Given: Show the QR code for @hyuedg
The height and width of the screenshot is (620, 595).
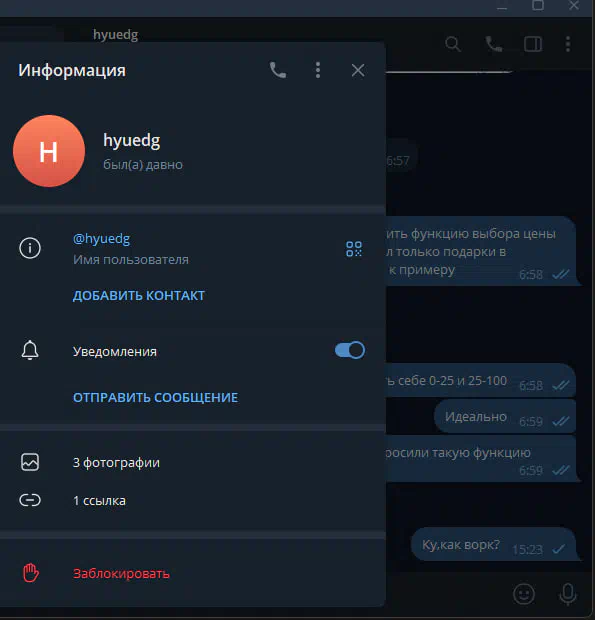Looking at the screenshot, I should pyautogui.click(x=354, y=249).
